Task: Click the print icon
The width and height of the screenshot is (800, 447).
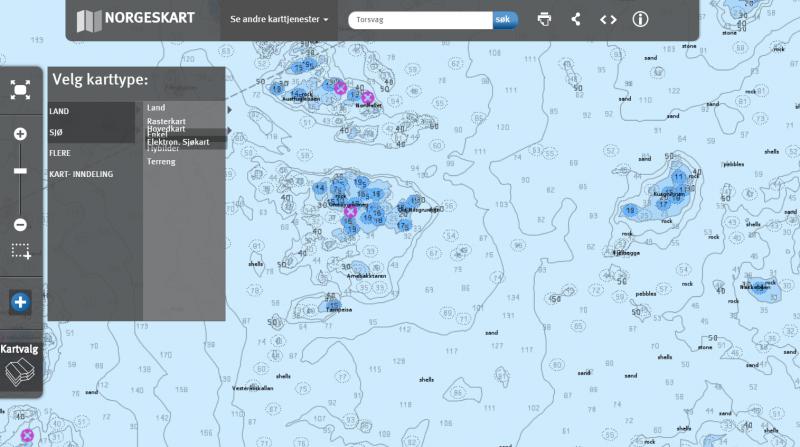Action: click(544, 19)
